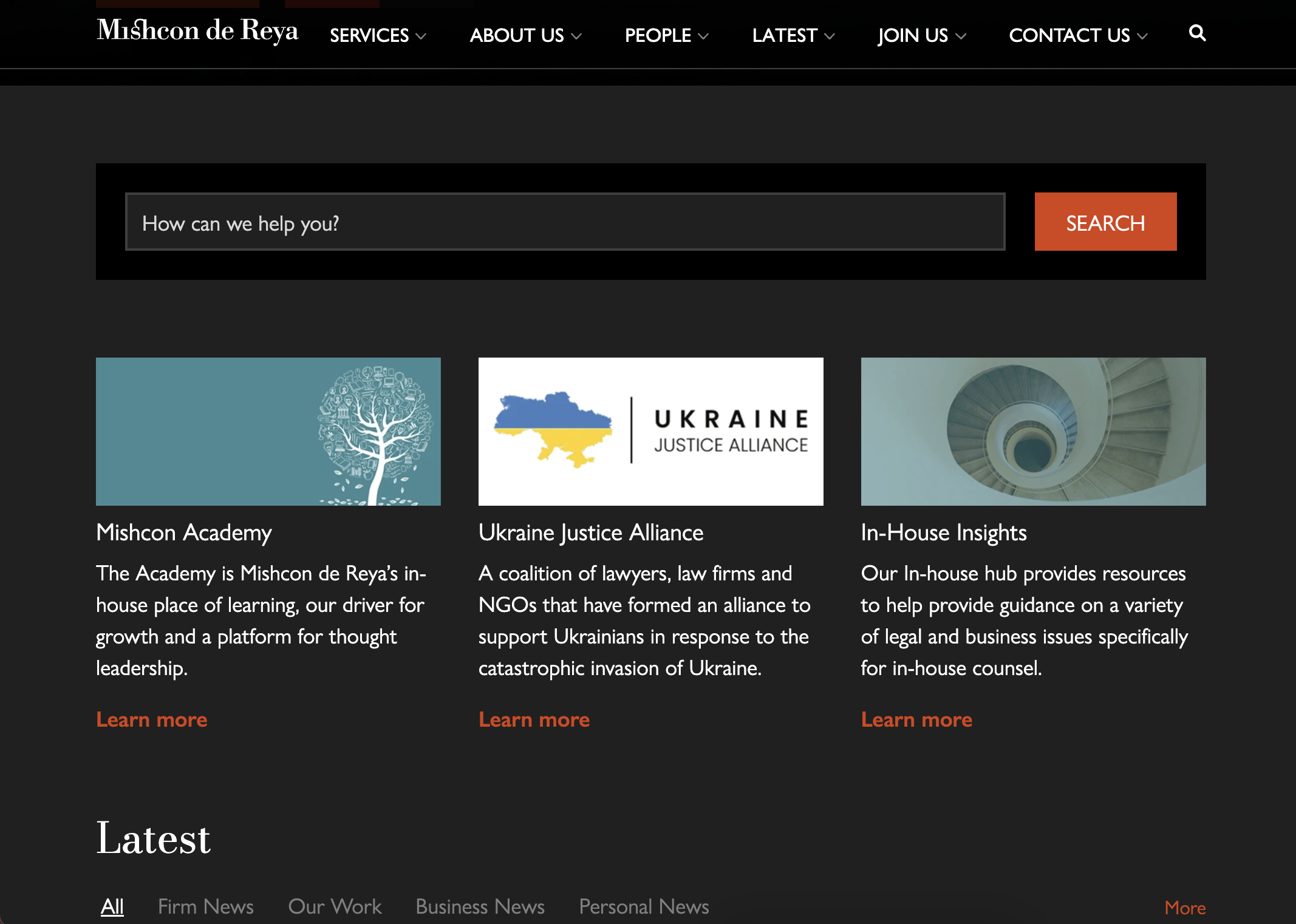The height and width of the screenshot is (924, 1296).
Task: Open the Mishcon Academy tree image
Action: [268, 432]
